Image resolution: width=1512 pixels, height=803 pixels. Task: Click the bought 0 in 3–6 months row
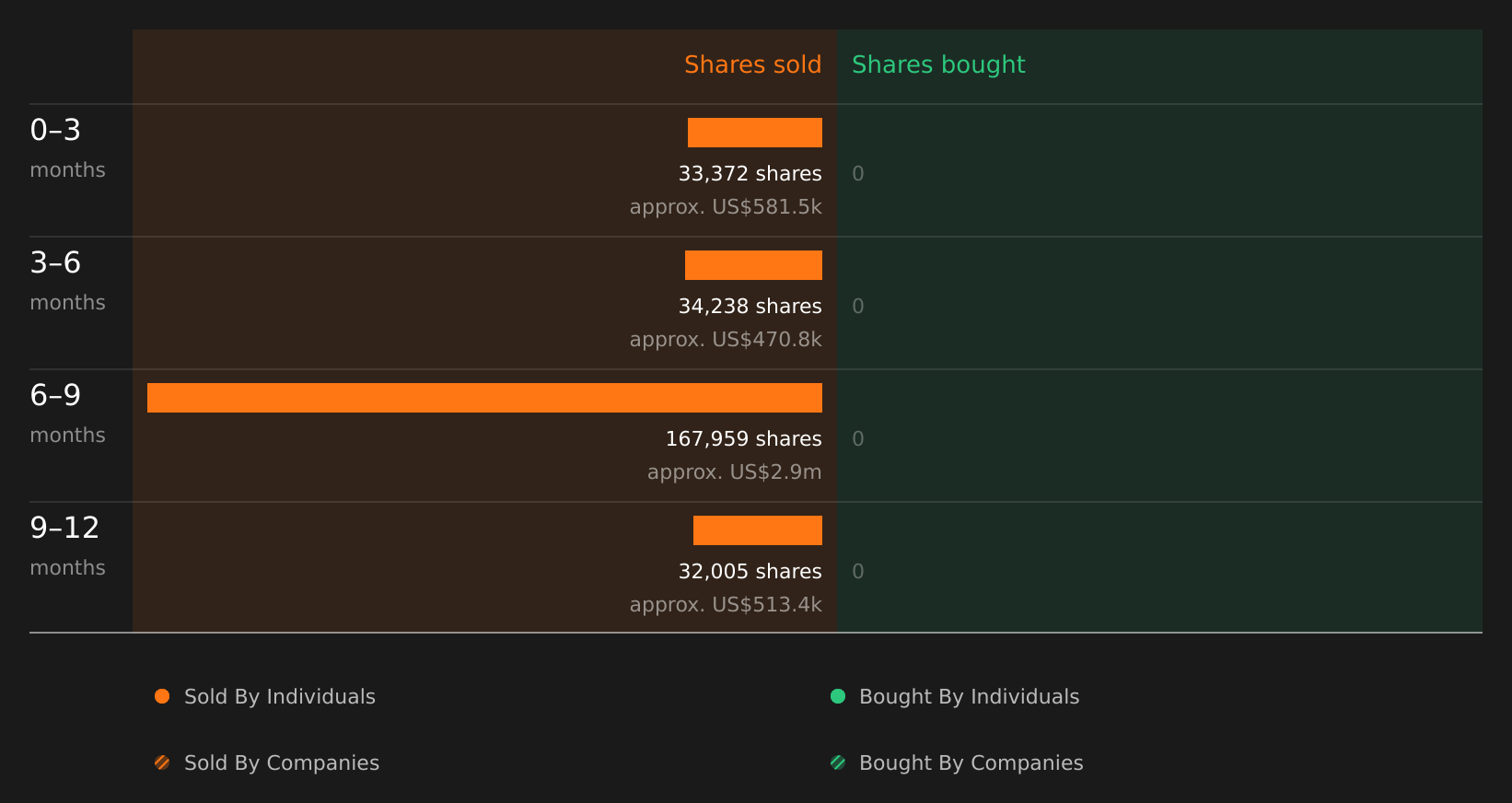(858, 307)
